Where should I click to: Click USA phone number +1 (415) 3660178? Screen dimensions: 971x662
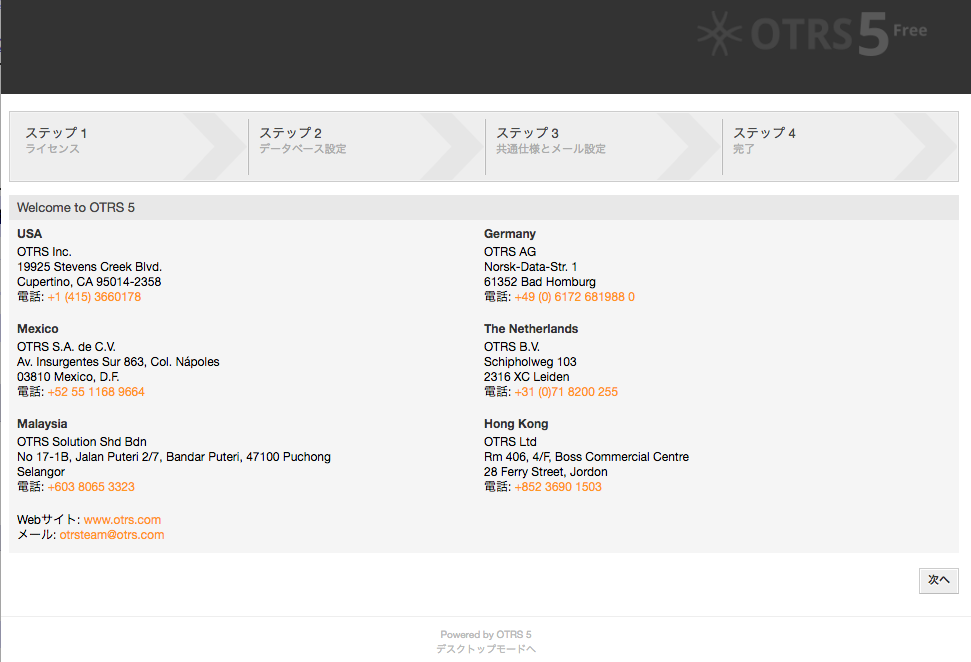(x=94, y=297)
